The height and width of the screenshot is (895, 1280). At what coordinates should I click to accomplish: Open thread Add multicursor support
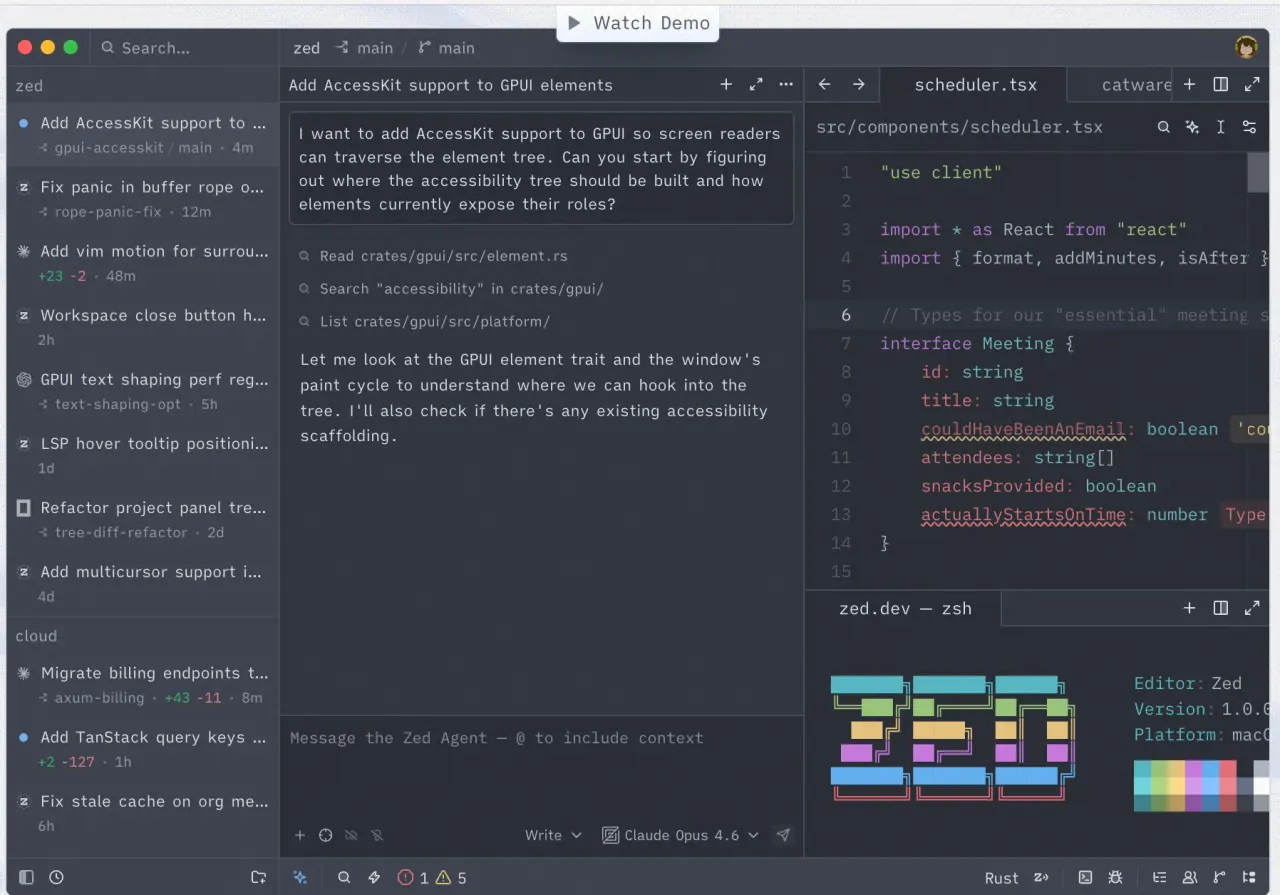[143, 583]
